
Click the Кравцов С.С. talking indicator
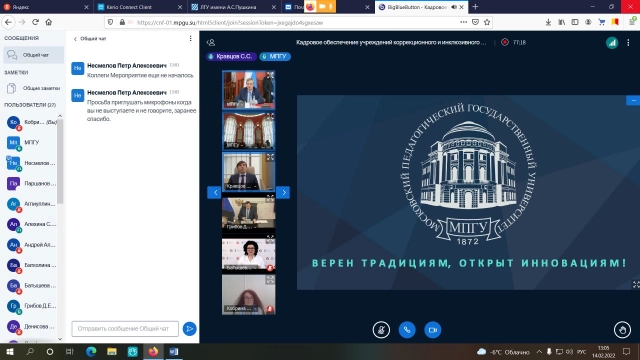click(x=231, y=56)
